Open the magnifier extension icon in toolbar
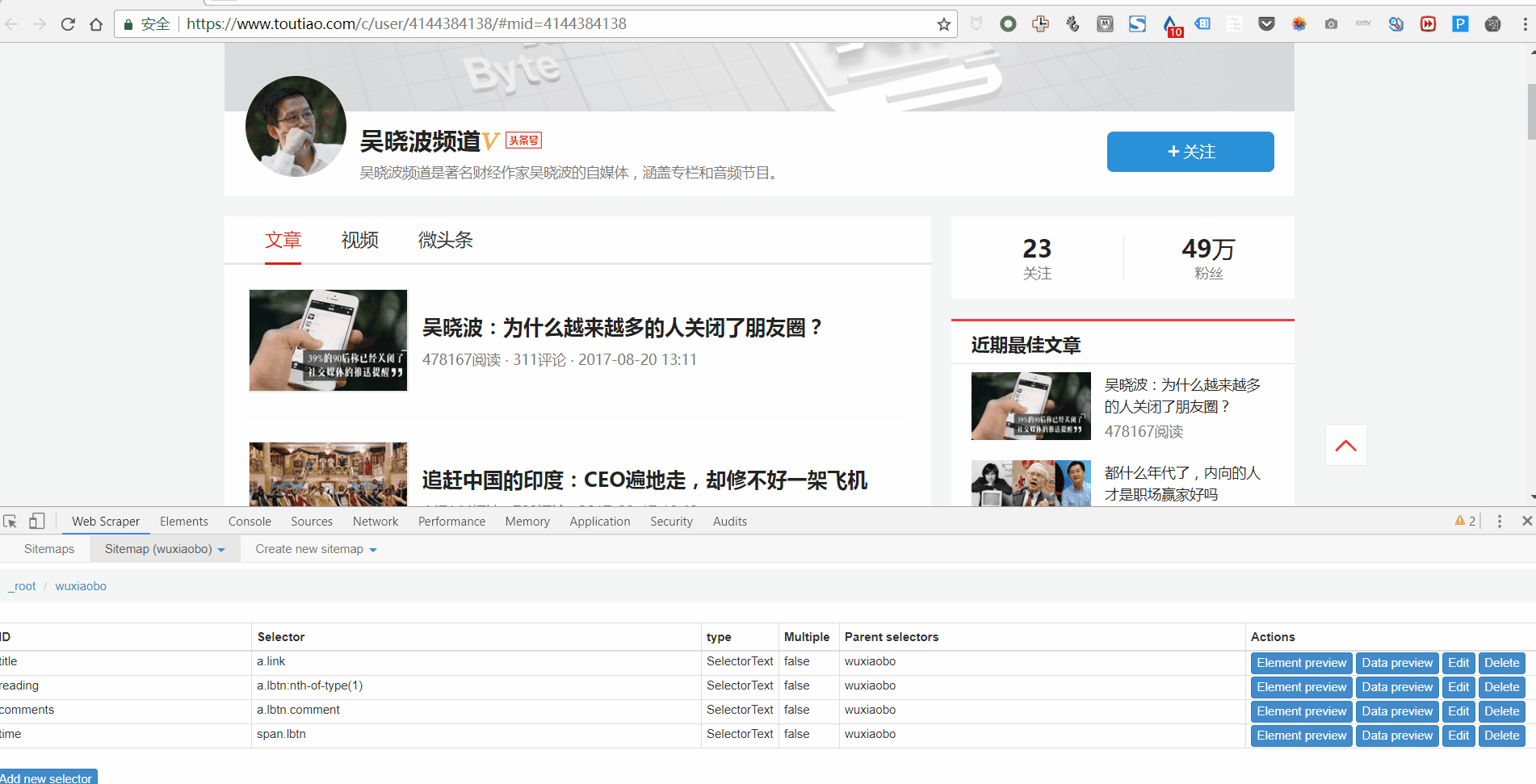 click(x=1395, y=24)
